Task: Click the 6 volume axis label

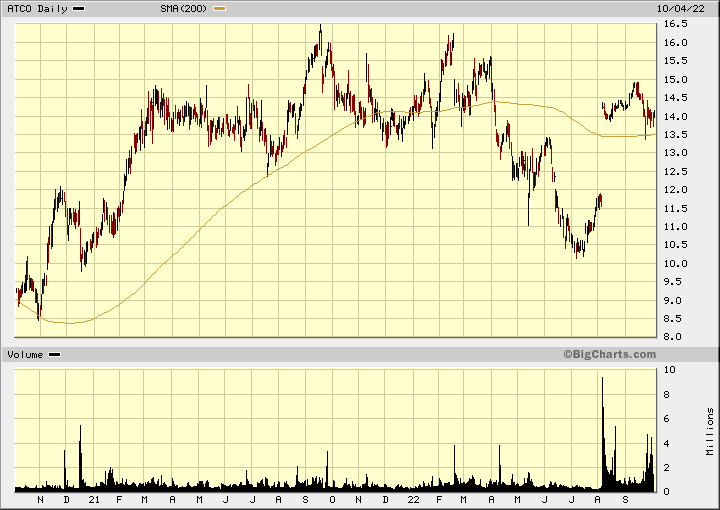Action: tap(667, 419)
